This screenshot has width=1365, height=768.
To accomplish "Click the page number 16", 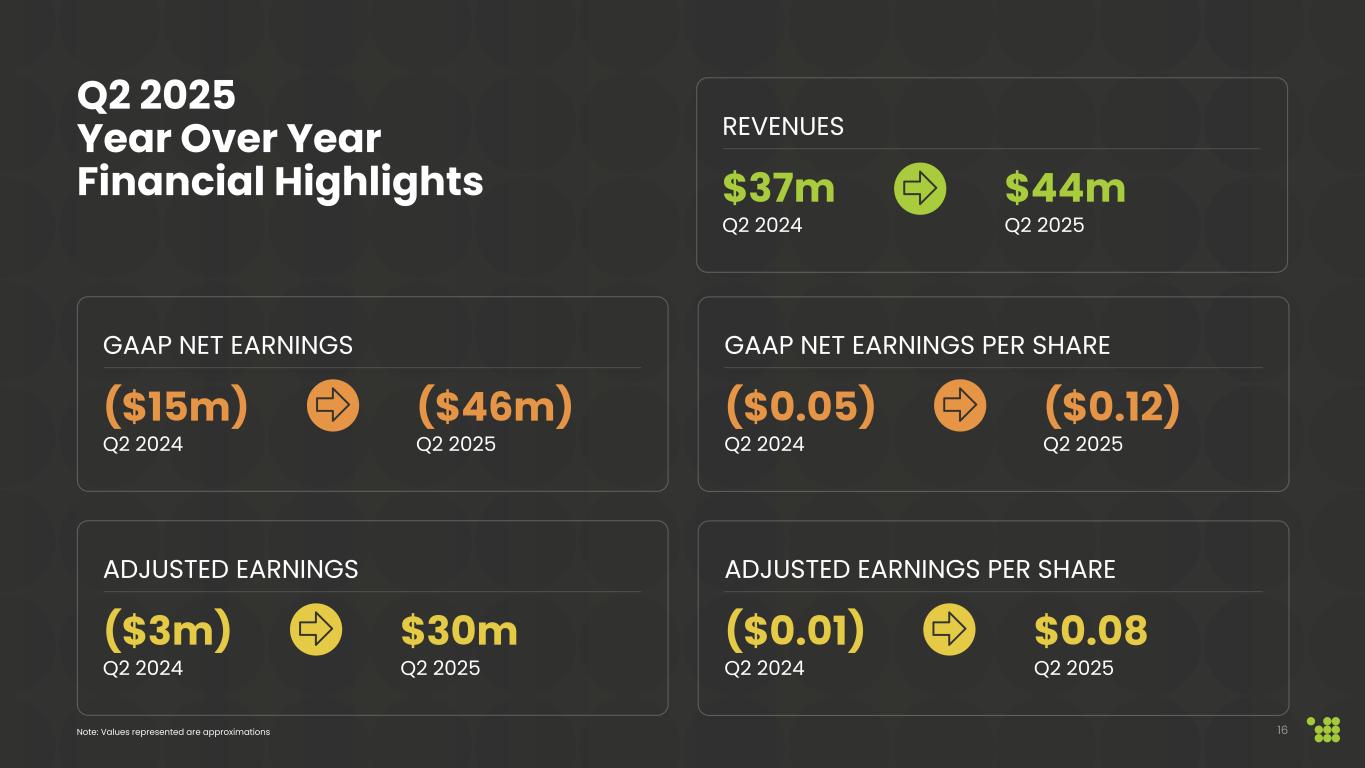I will coord(1282,730).
